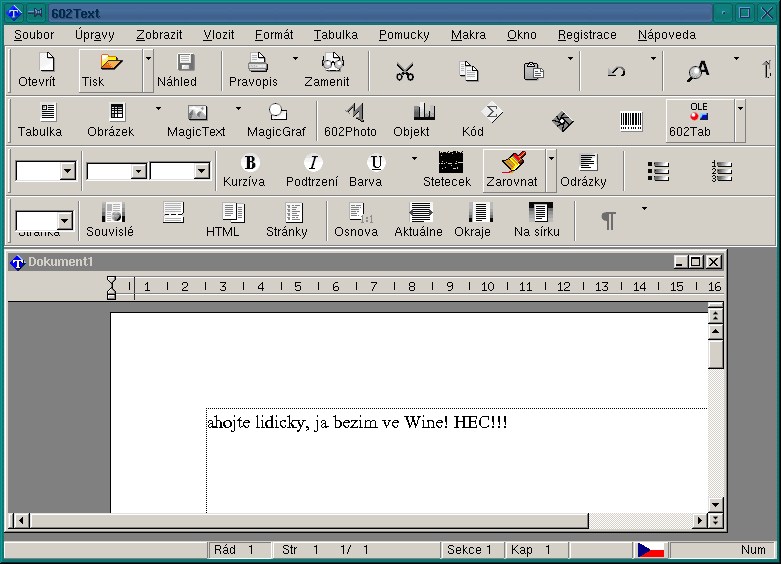This screenshot has height=564, width=781.
Task: Click the sigma formula icon above Kód
Action: pyautogui.click(x=492, y=112)
